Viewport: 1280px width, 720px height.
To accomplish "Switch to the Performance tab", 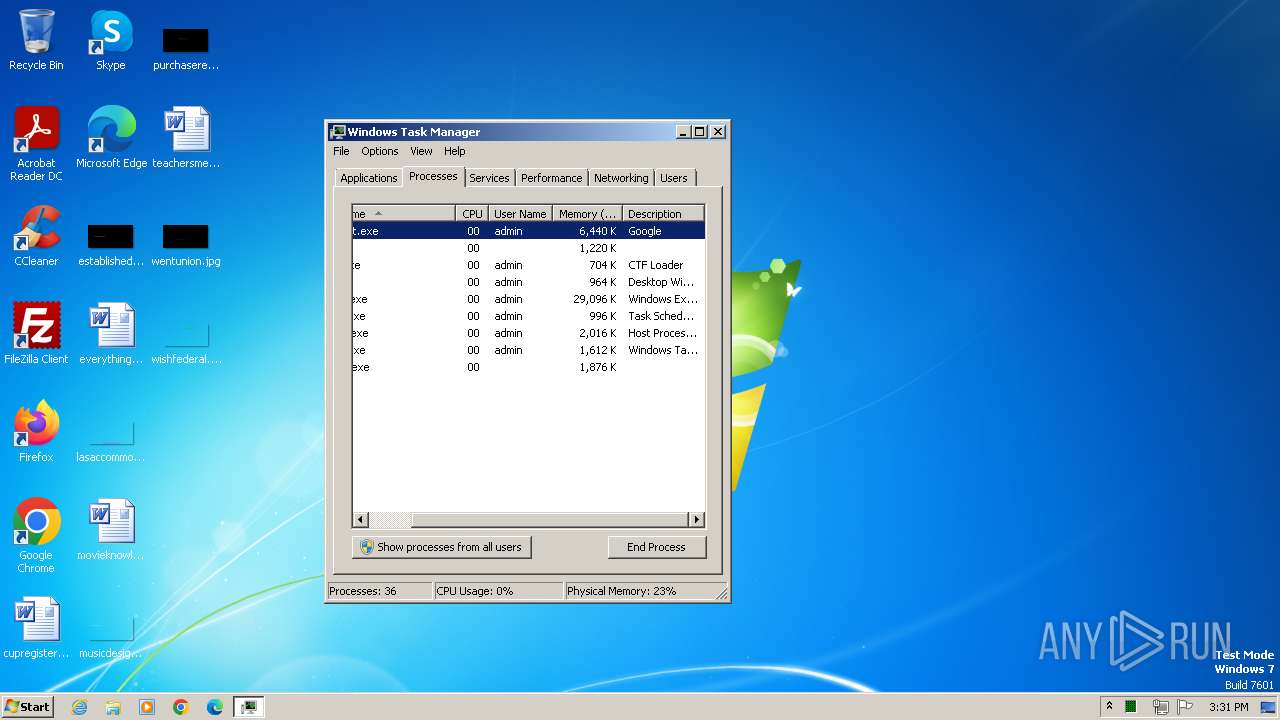I will click(x=551, y=178).
